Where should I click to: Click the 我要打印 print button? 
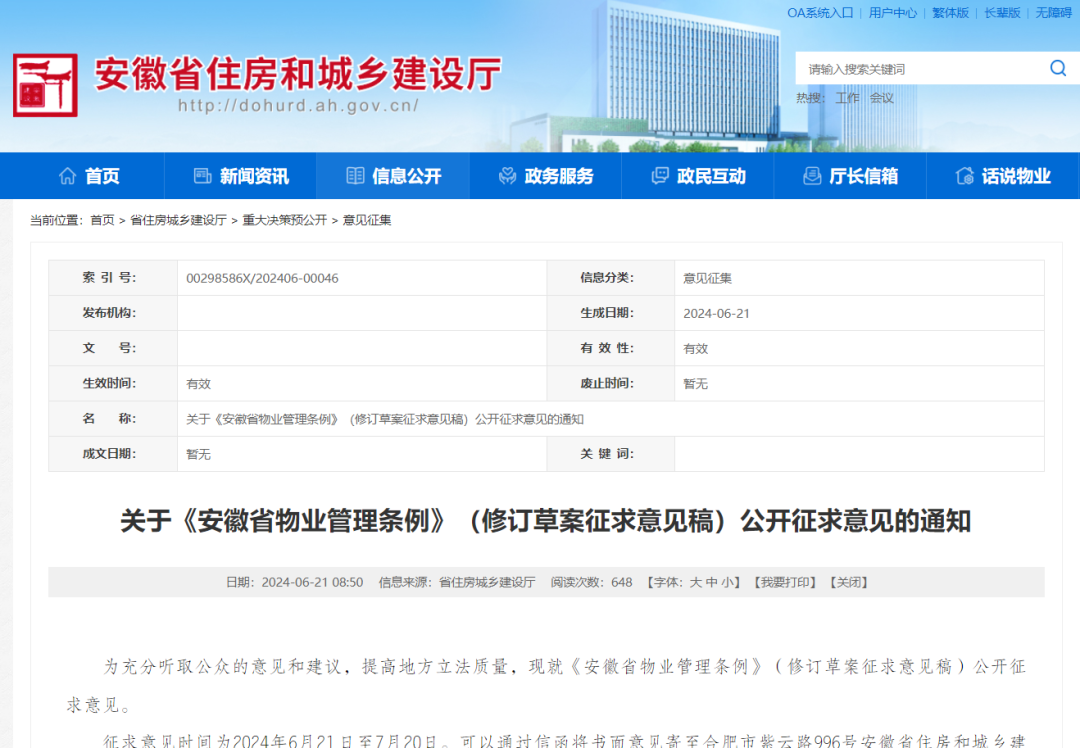784,581
